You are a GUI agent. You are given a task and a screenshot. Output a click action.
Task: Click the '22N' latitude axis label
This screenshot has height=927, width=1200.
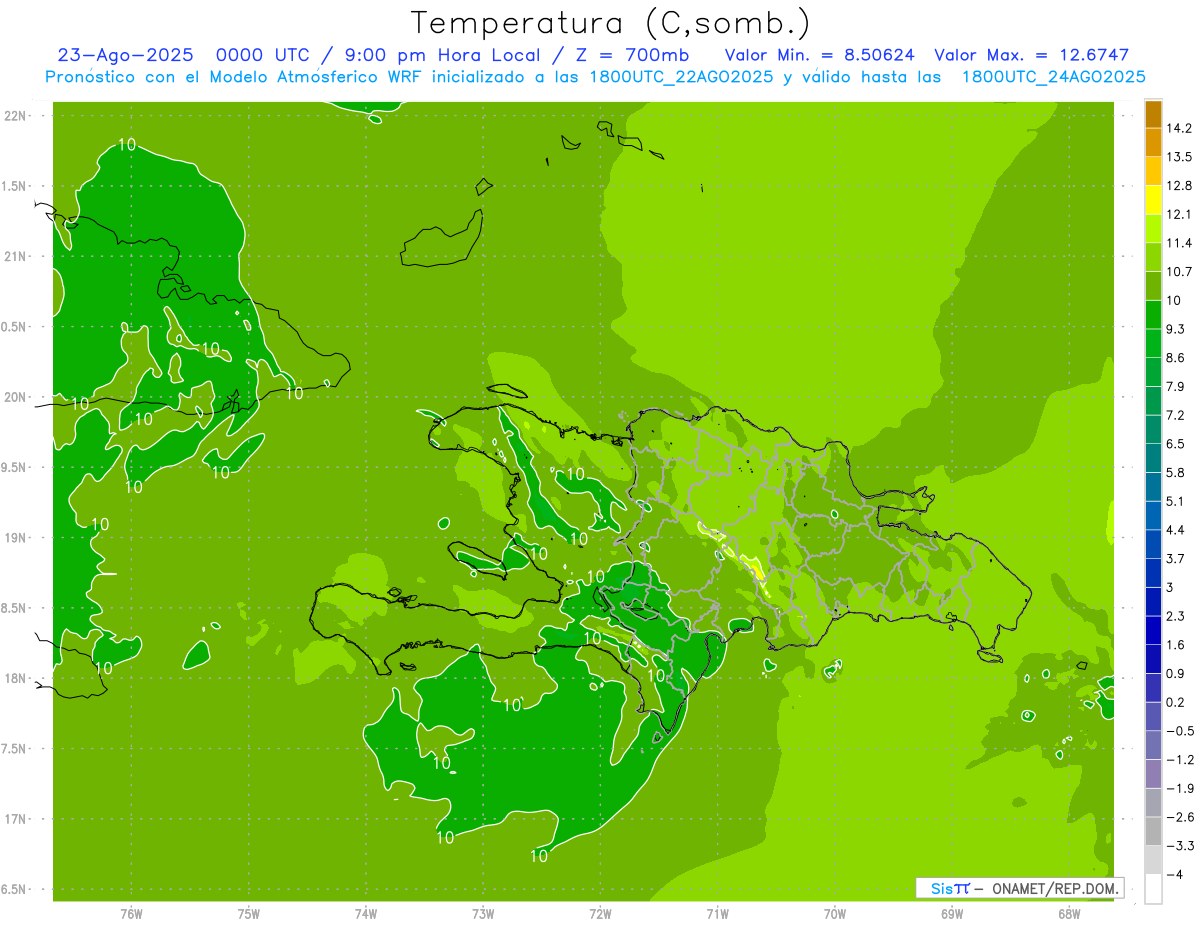tap(16, 116)
